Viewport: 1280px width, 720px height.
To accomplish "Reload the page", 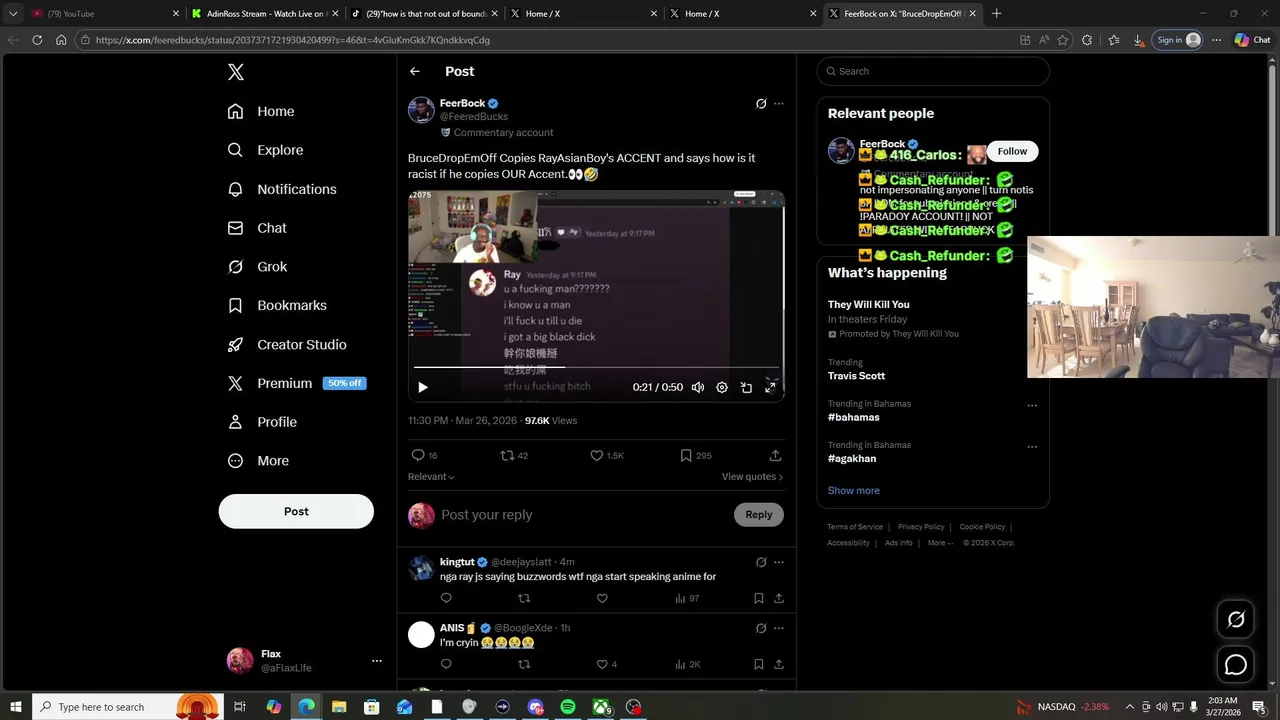I will [37, 40].
